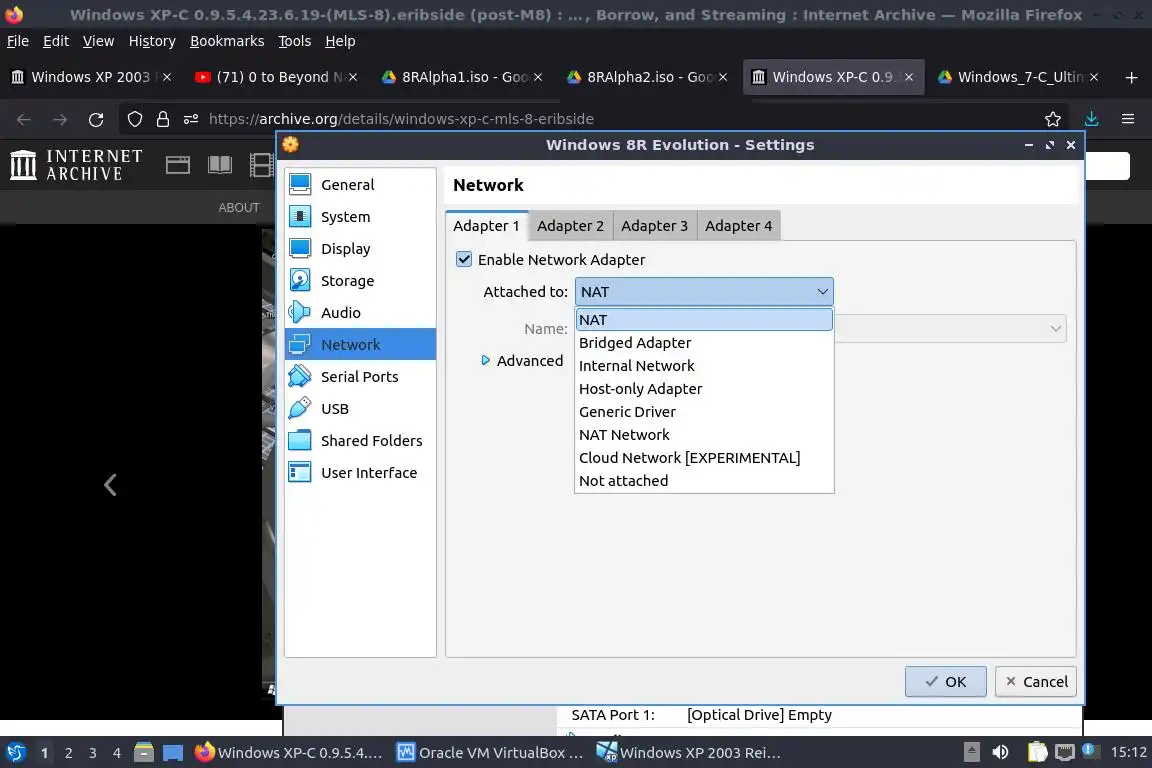1152x768 pixels.
Task: Select Network settings category
Action: 360,345
